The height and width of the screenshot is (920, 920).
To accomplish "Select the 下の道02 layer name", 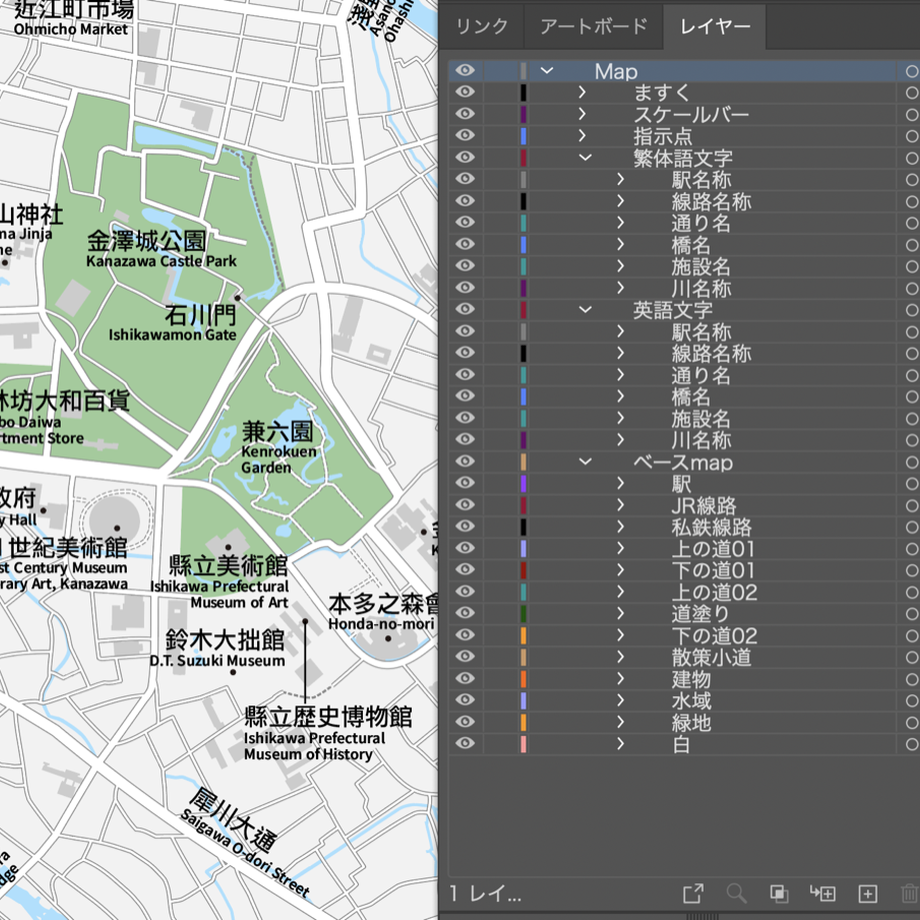I will 714,635.
